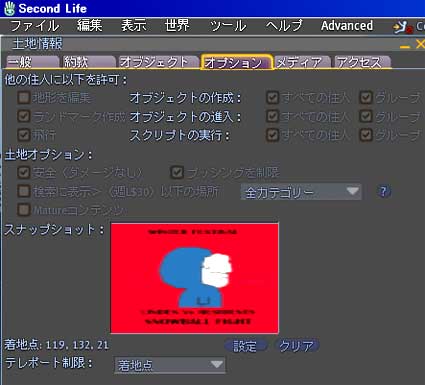The width and height of the screenshot is (425, 385).
Task: Open the ツール menu
Action: (228, 26)
